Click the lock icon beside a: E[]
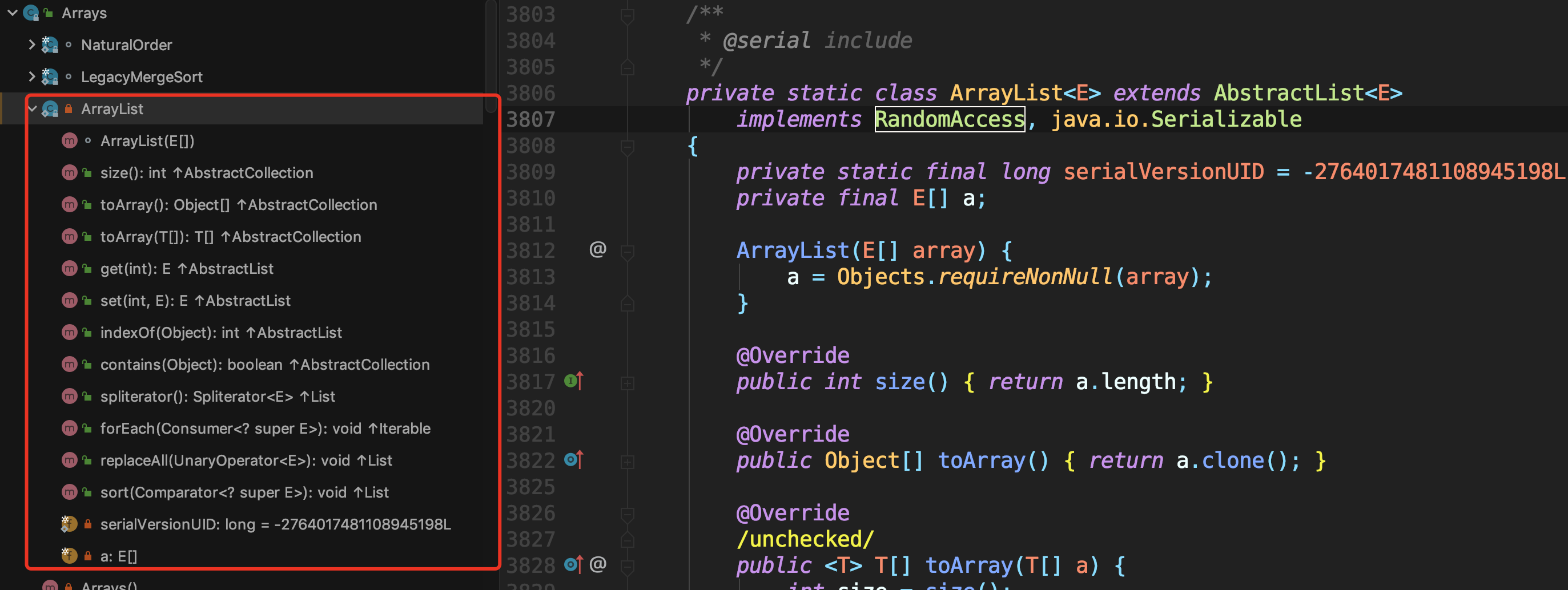 pyautogui.click(x=88, y=556)
